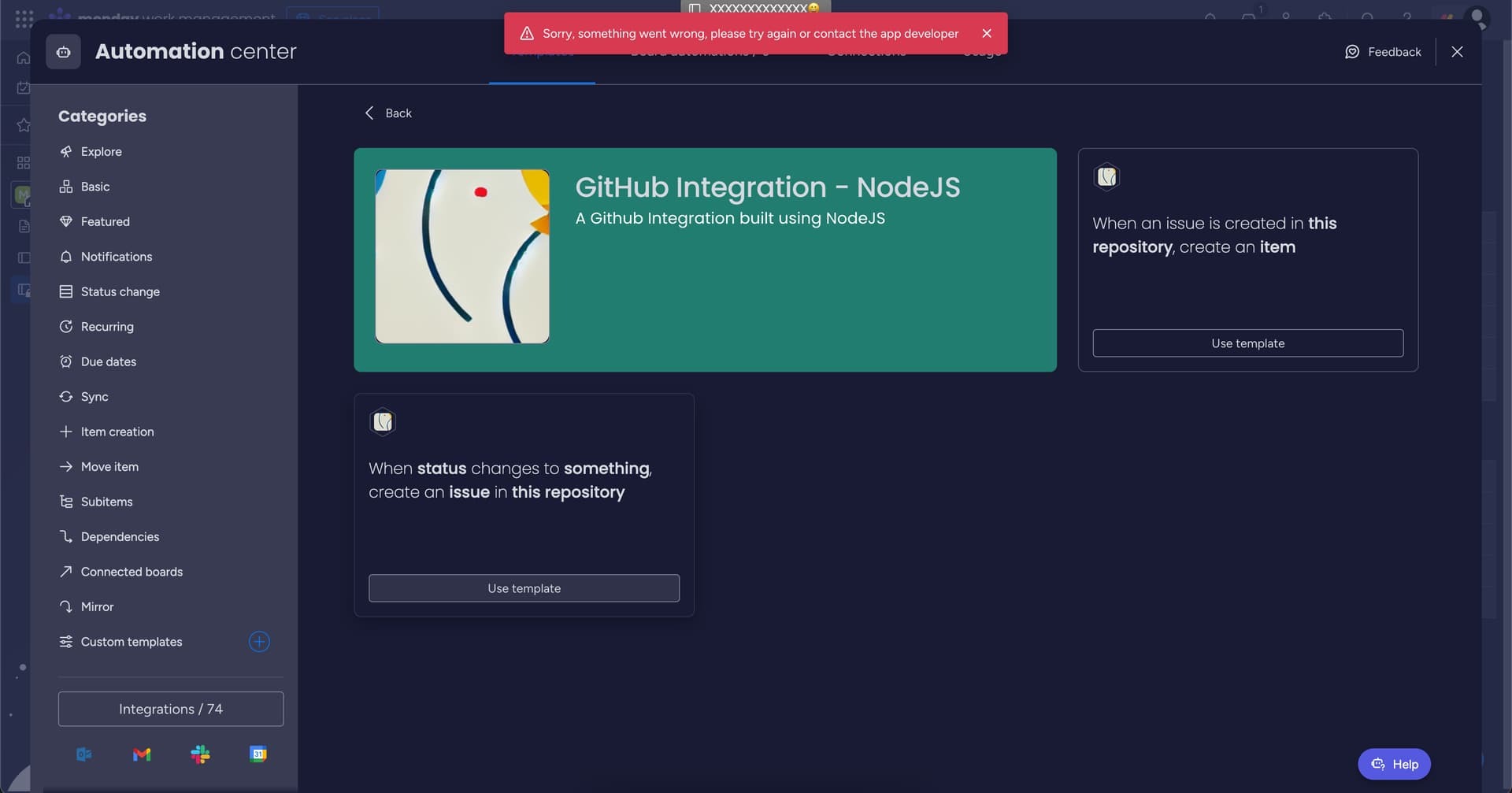This screenshot has height=793, width=1512.
Task: Open the Slack integration icon
Action: (200, 754)
